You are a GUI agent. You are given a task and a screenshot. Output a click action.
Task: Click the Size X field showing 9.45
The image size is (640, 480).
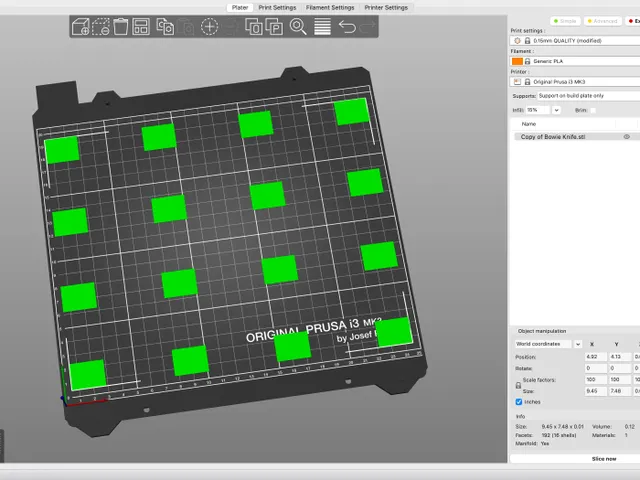(596, 391)
